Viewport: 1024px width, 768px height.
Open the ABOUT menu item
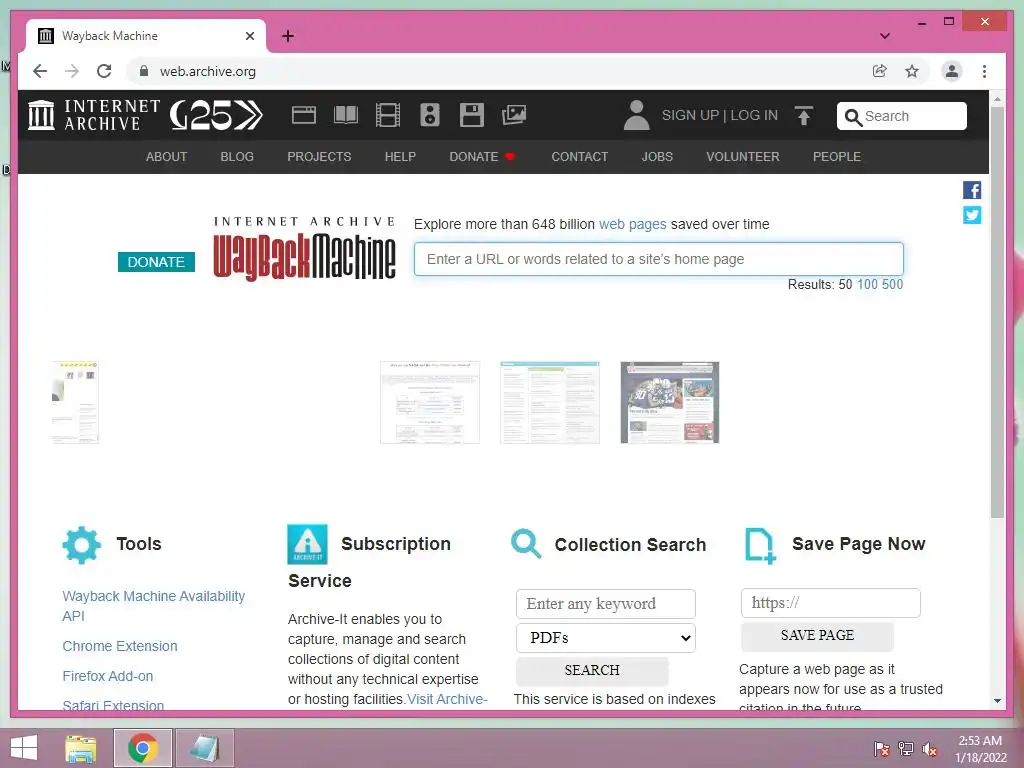point(167,157)
